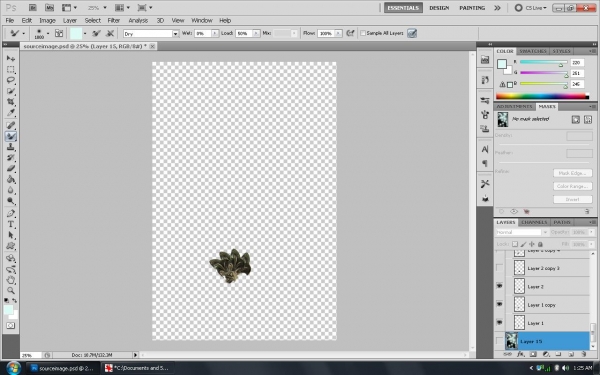Launch Adobe Bridge from top bar
The width and height of the screenshot is (600, 375).
point(33,8)
